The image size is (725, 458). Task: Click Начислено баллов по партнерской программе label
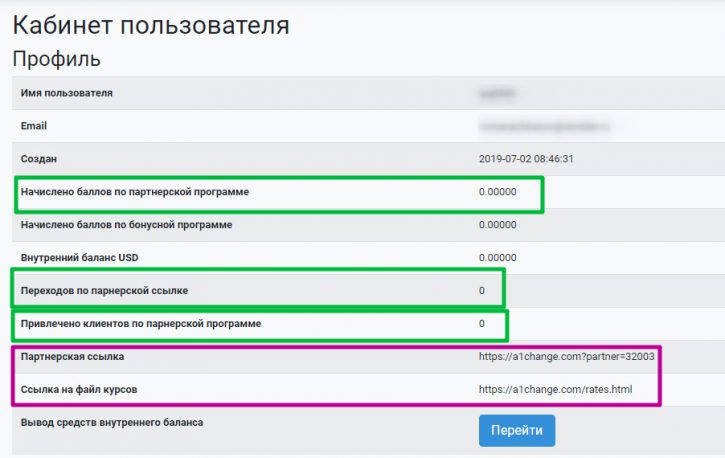[135, 192]
